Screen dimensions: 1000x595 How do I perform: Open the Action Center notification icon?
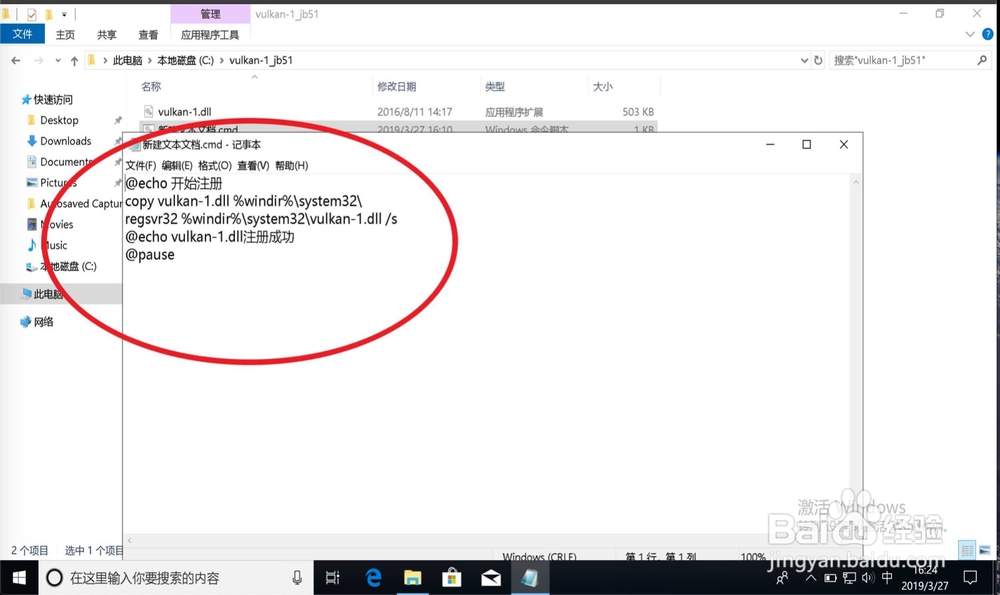coord(969,578)
